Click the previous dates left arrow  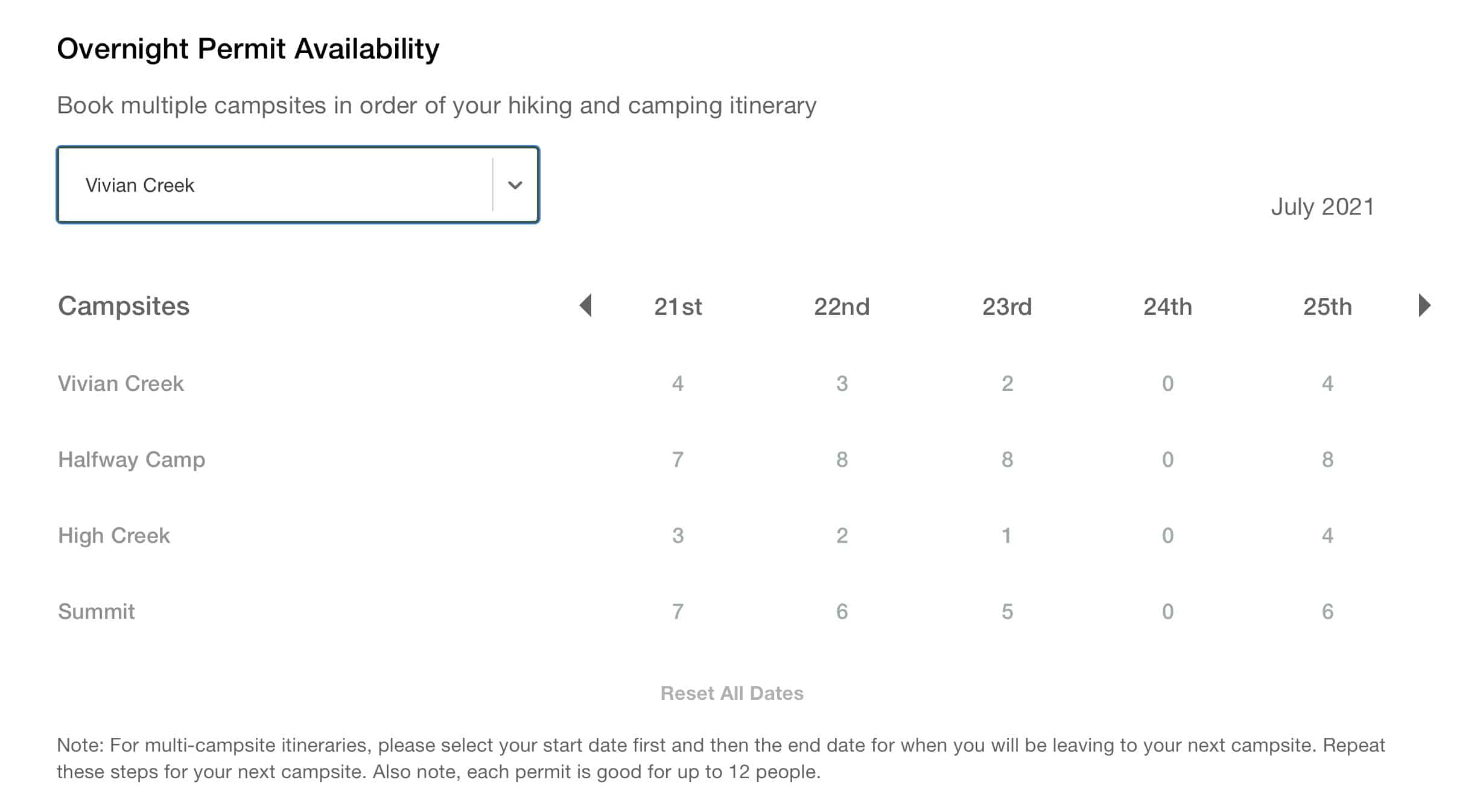(585, 305)
